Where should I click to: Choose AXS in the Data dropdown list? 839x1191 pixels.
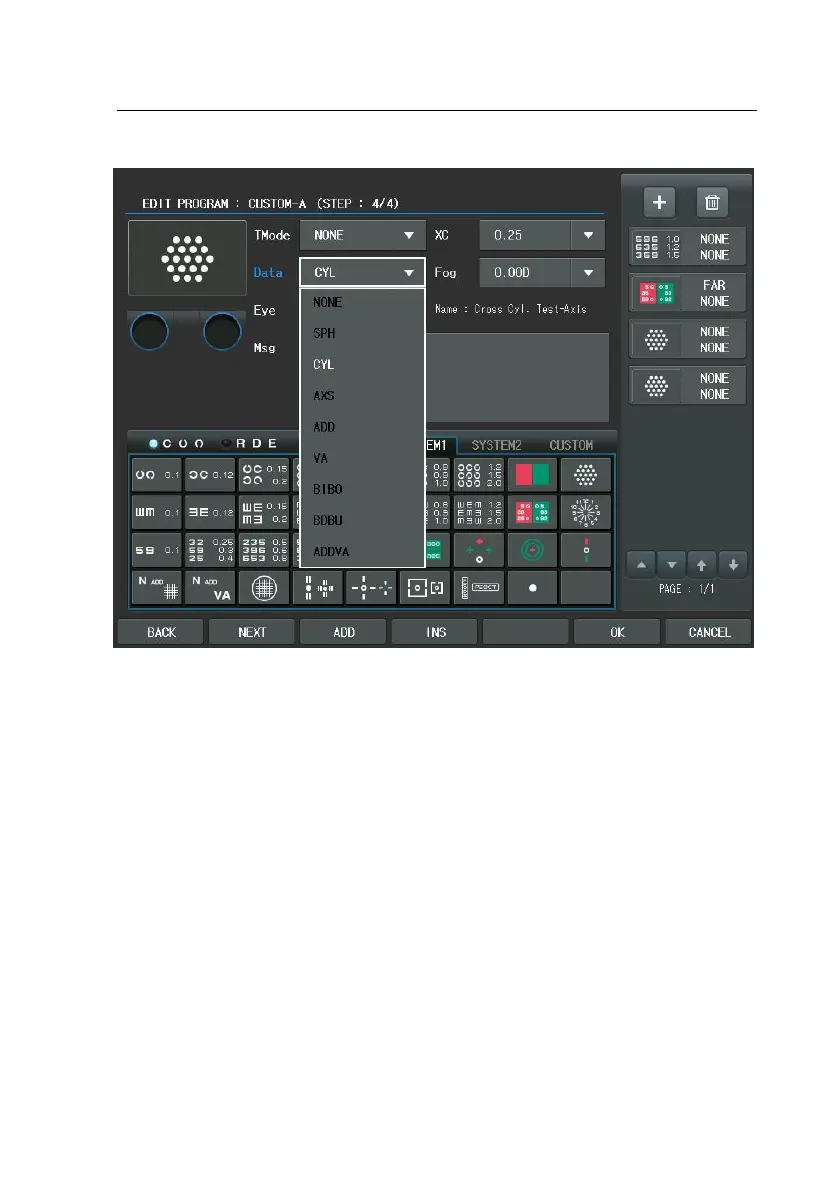pos(362,396)
